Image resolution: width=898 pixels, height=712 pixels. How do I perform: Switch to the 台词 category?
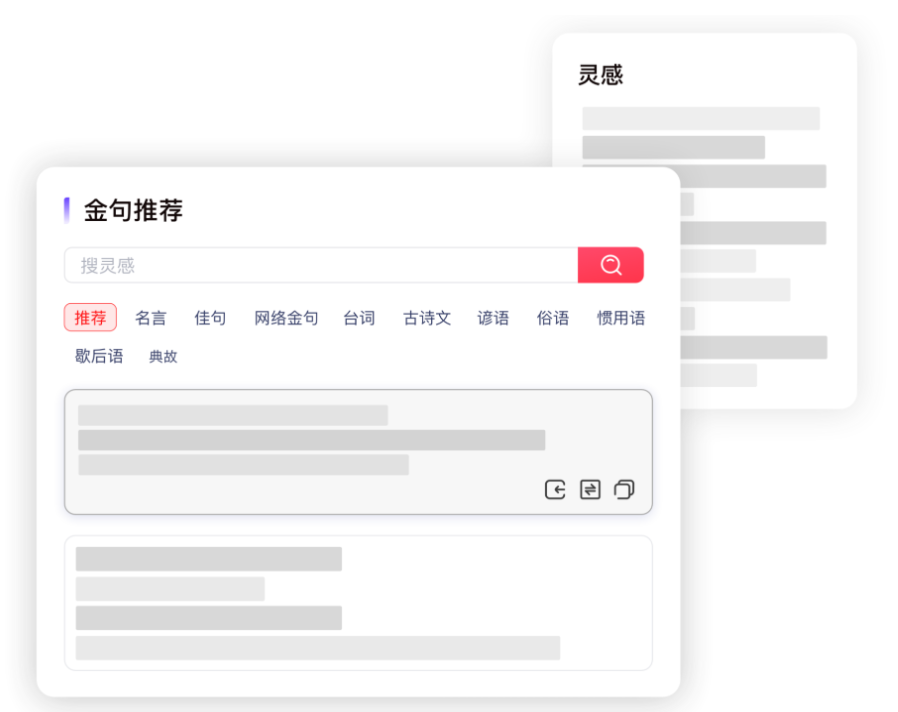tap(359, 318)
